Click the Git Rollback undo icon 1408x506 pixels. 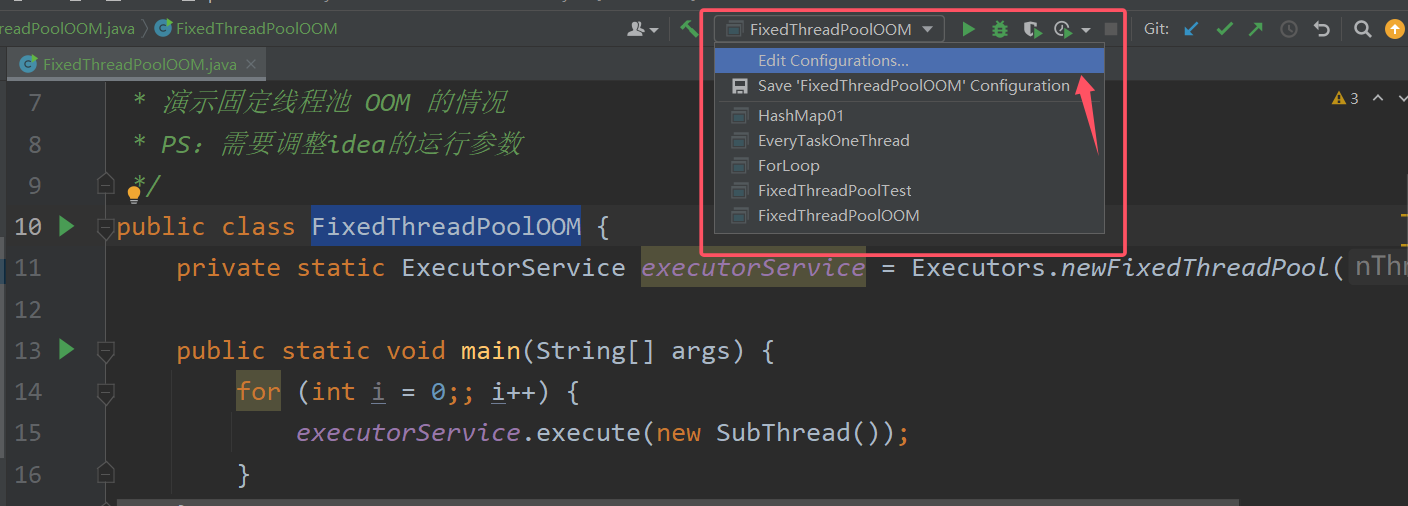tap(1322, 30)
